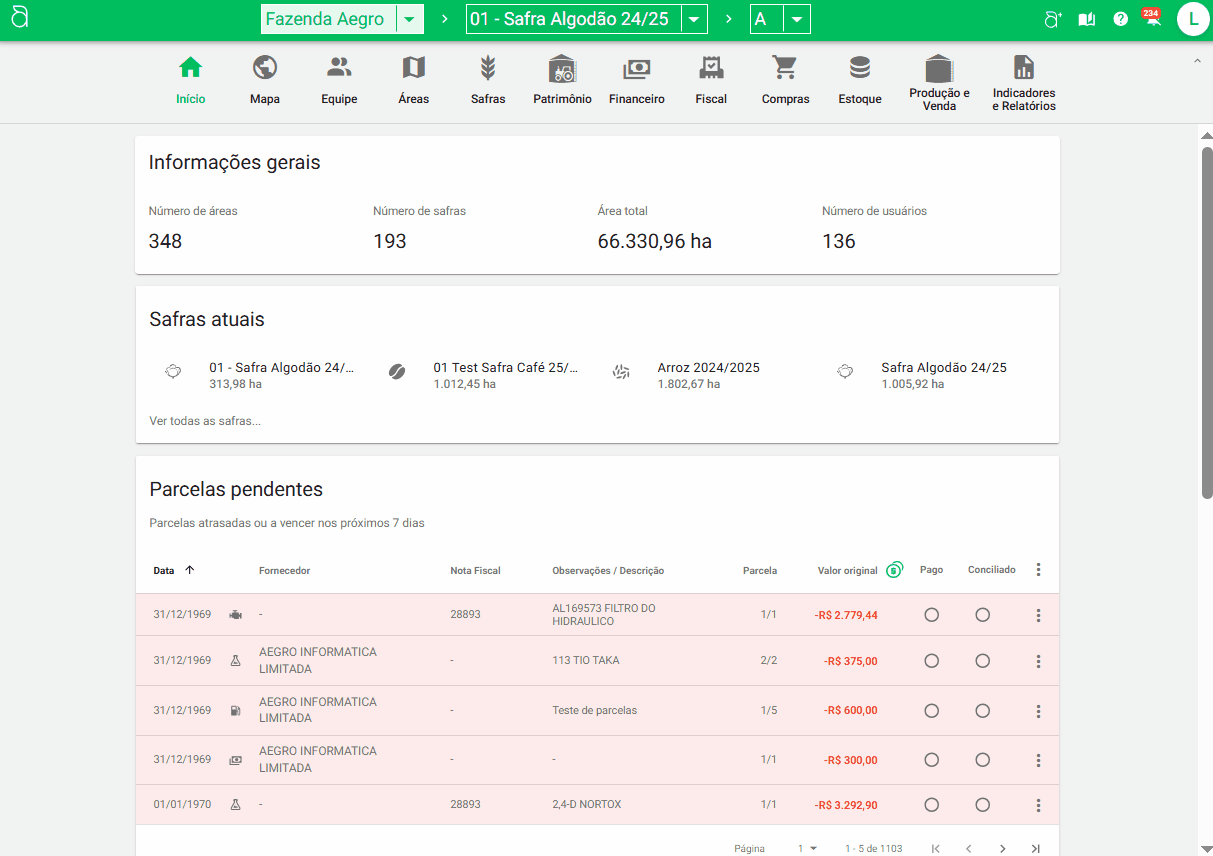Click the Ver todas as safras link

coord(205,421)
